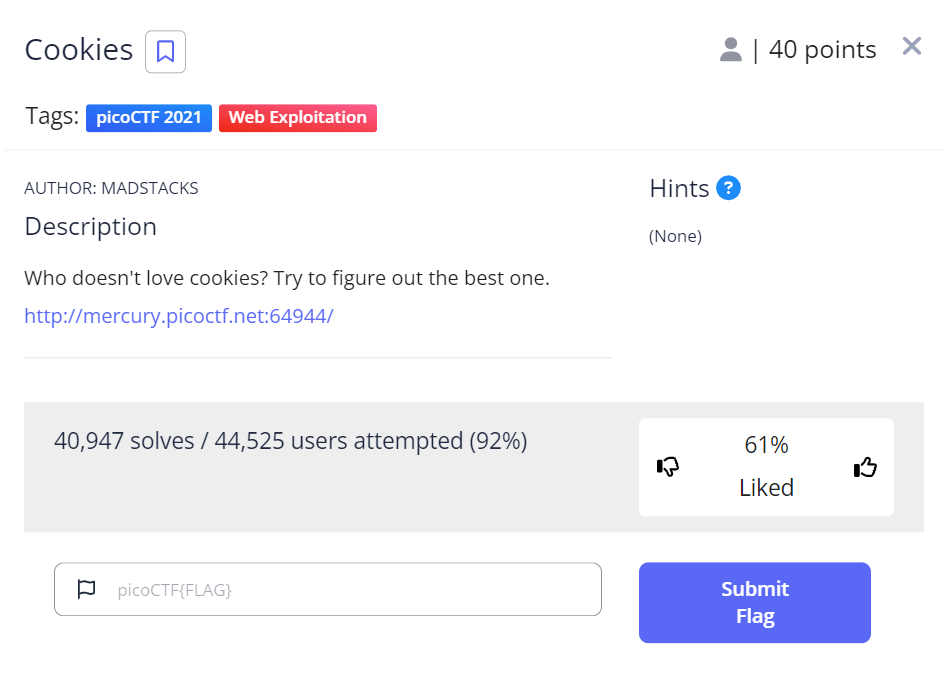Click the Hints heading
This screenshot has height=681, width=947.
pyautogui.click(x=679, y=188)
